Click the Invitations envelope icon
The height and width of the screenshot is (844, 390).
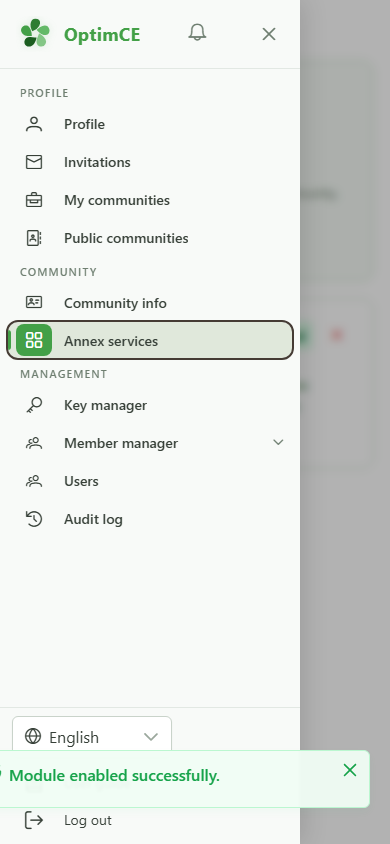[x=34, y=162]
